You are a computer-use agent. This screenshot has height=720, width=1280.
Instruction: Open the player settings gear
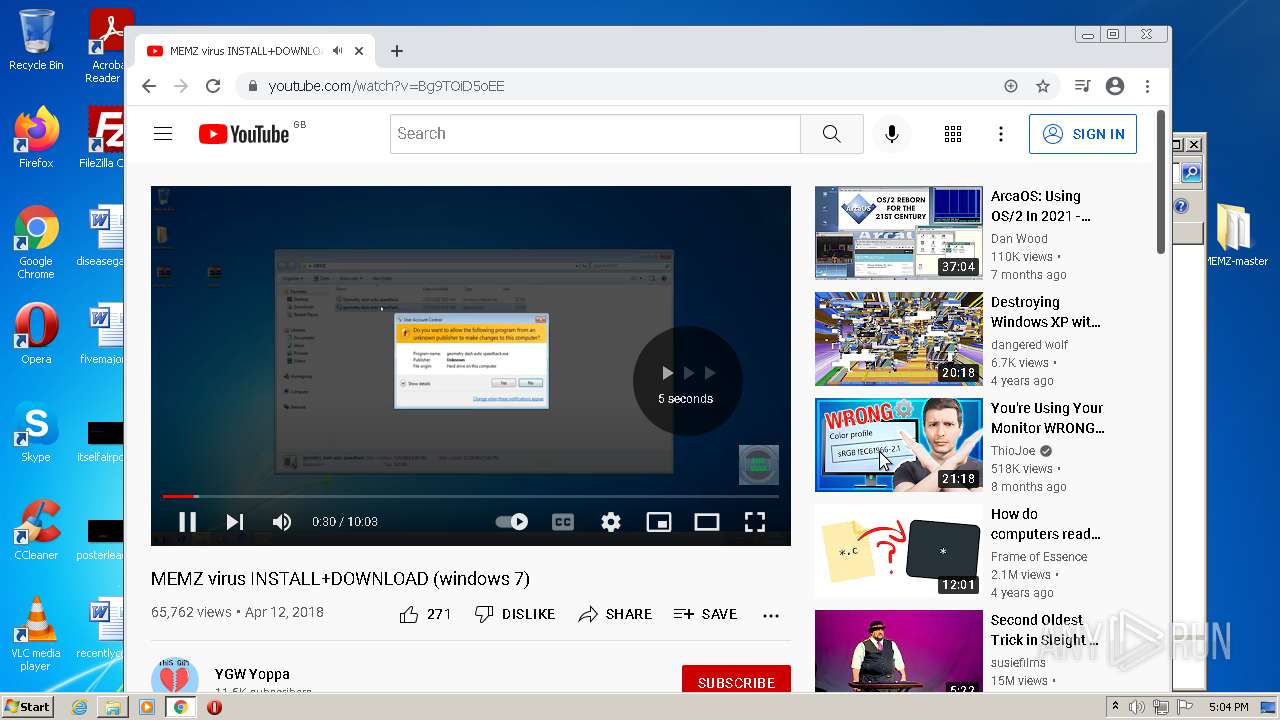[x=611, y=521]
